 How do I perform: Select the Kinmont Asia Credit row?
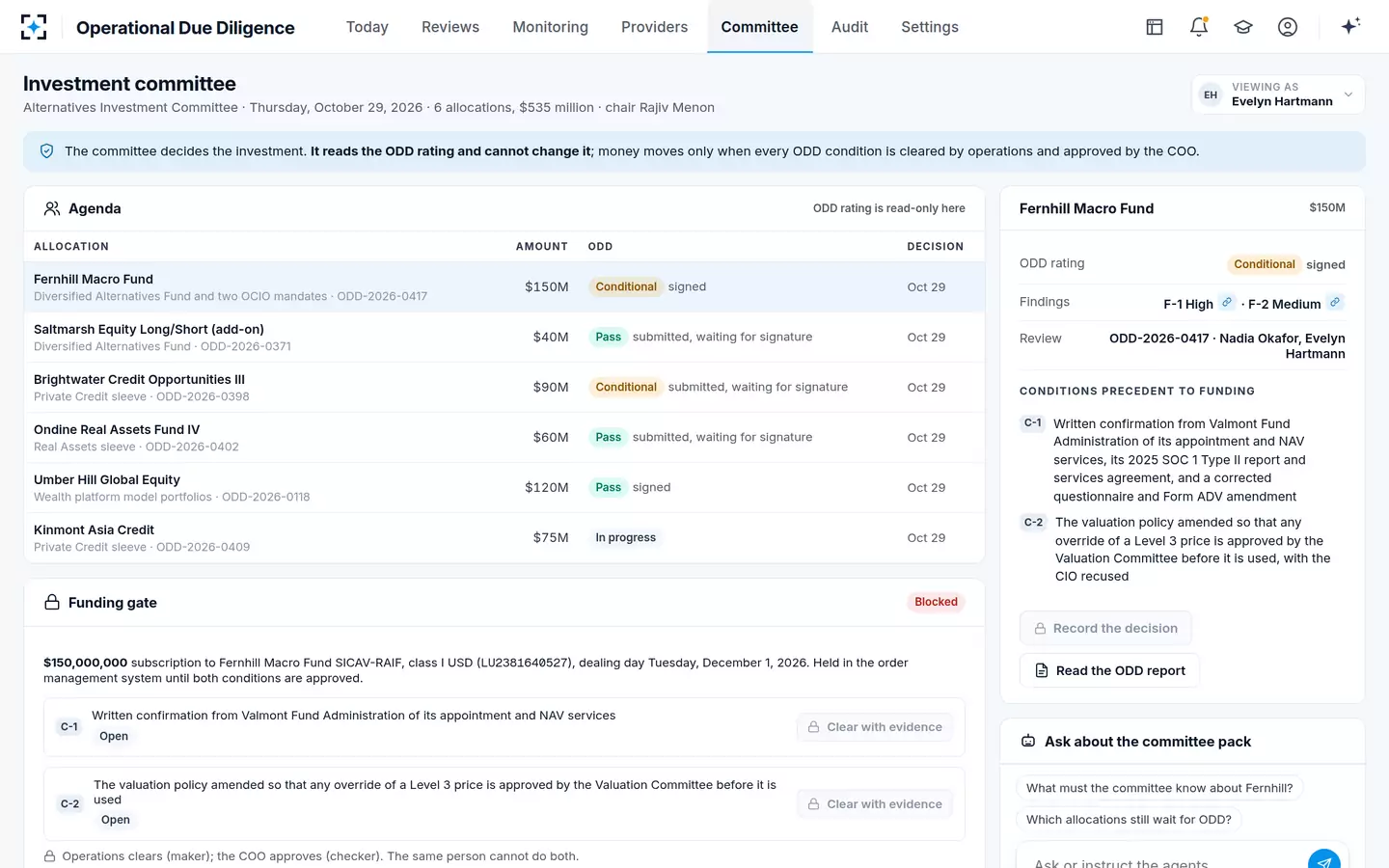coord(504,538)
